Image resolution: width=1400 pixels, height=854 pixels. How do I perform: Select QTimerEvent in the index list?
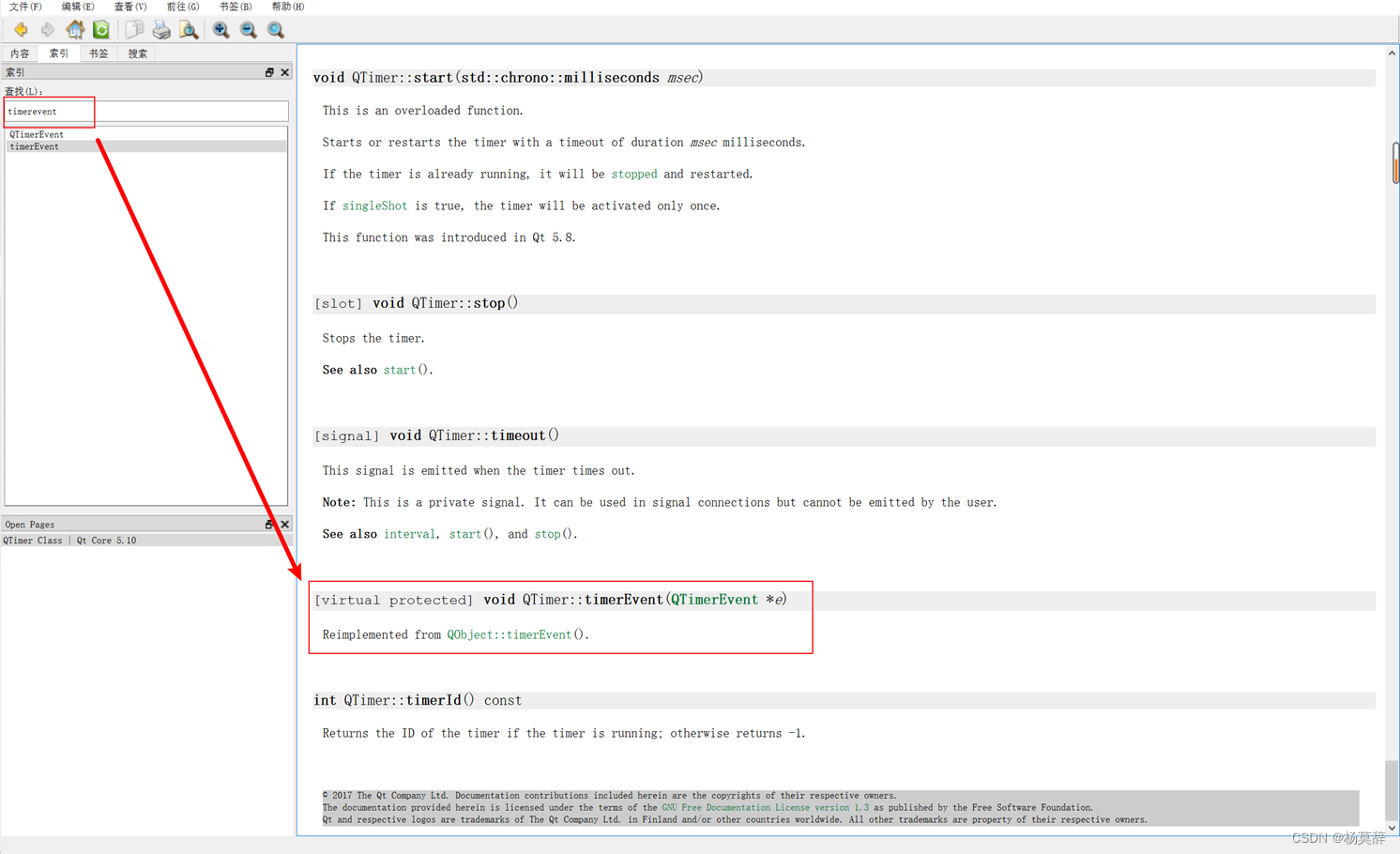point(146,134)
